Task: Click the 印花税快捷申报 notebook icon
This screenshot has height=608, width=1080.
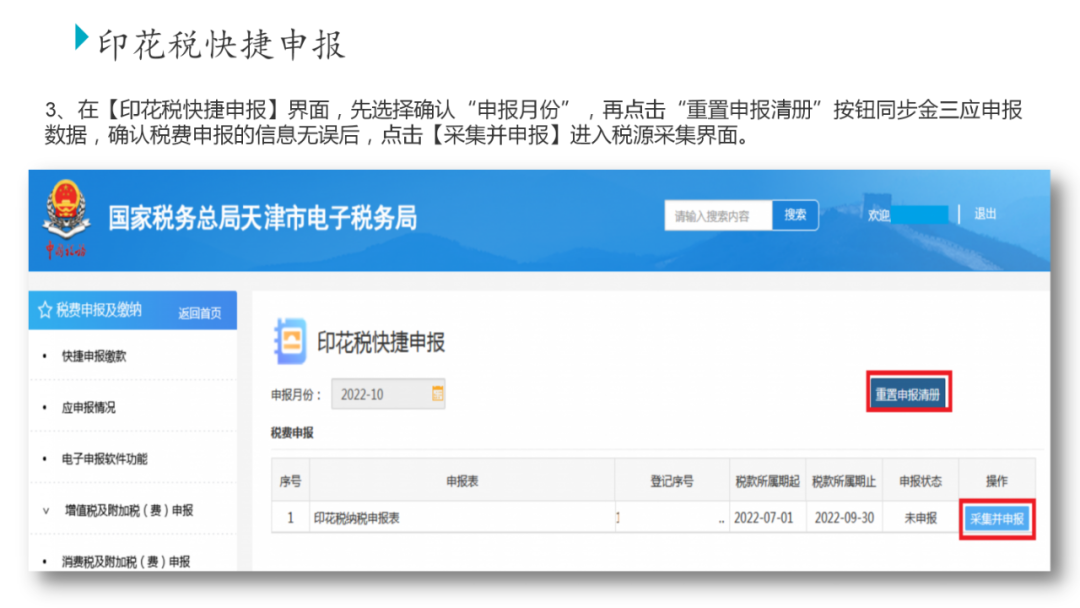Action: (290, 341)
